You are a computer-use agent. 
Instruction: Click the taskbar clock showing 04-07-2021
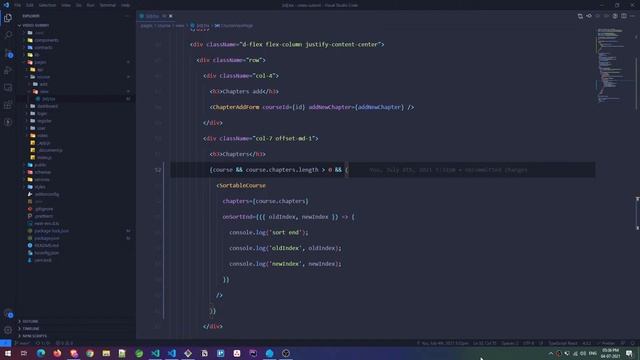[x=610, y=353]
